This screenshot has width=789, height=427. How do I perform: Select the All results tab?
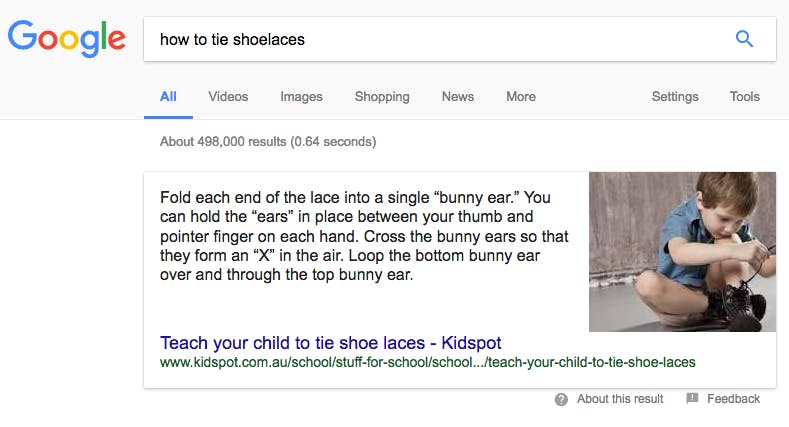pyautogui.click(x=168, y=97)
